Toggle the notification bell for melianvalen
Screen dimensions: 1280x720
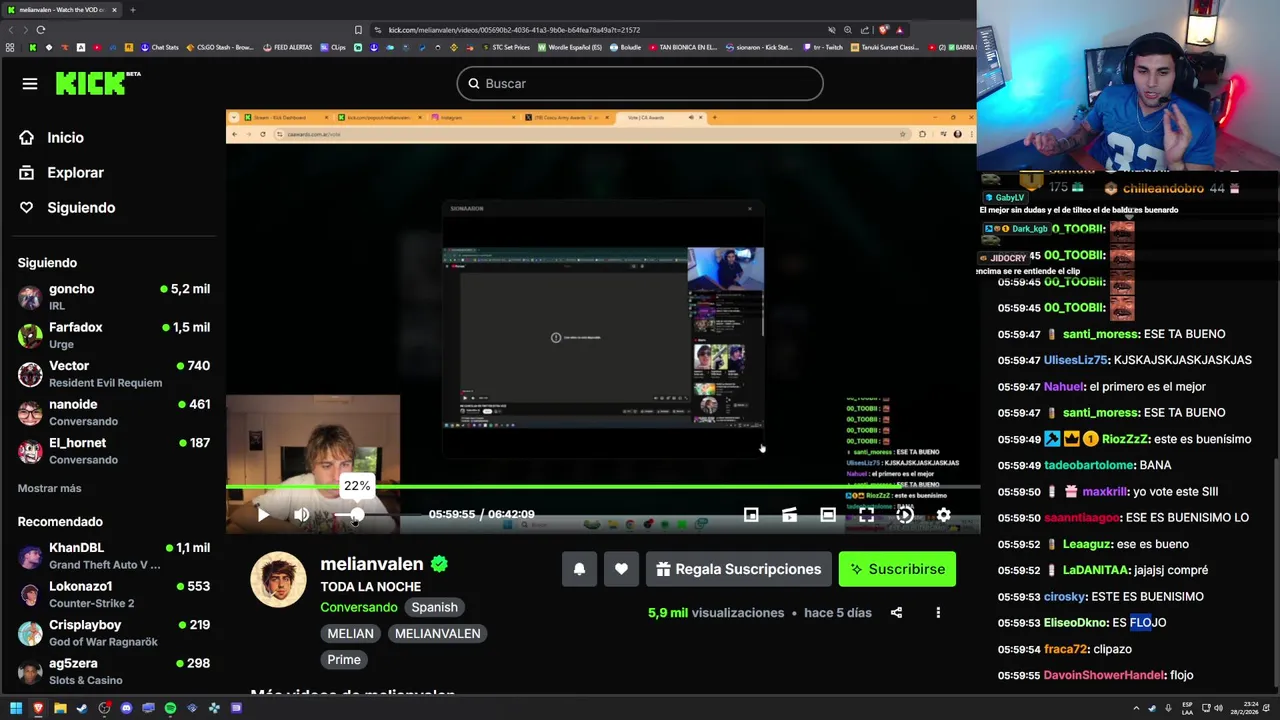(579, 569)
